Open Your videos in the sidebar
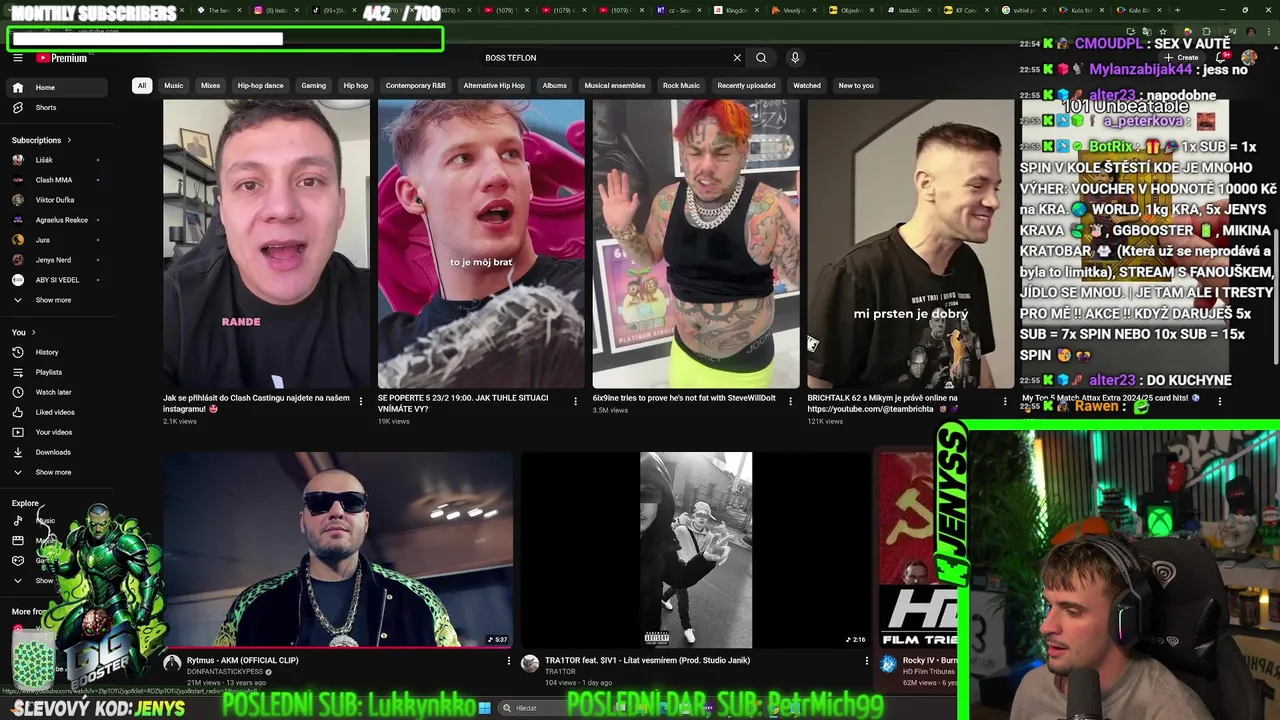 coord(58,432)
